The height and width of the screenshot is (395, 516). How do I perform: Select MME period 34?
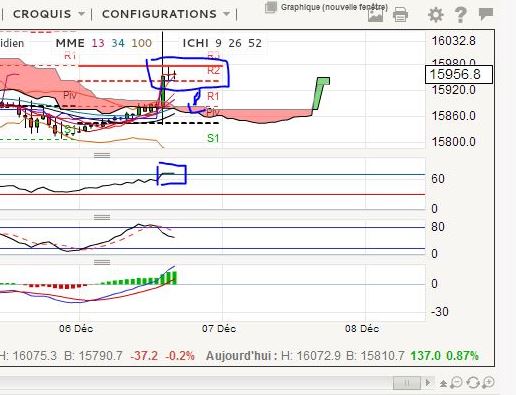click(x=118, y=43)
